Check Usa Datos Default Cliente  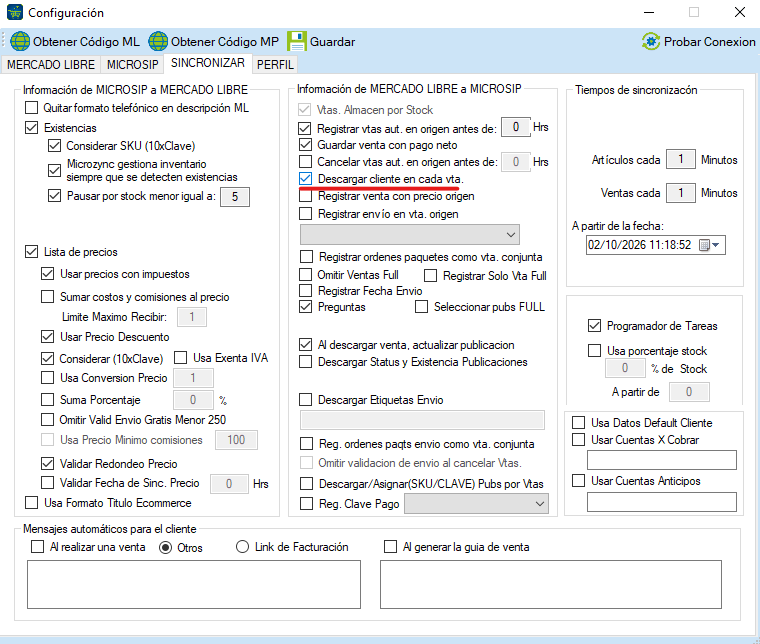(578, 423)
